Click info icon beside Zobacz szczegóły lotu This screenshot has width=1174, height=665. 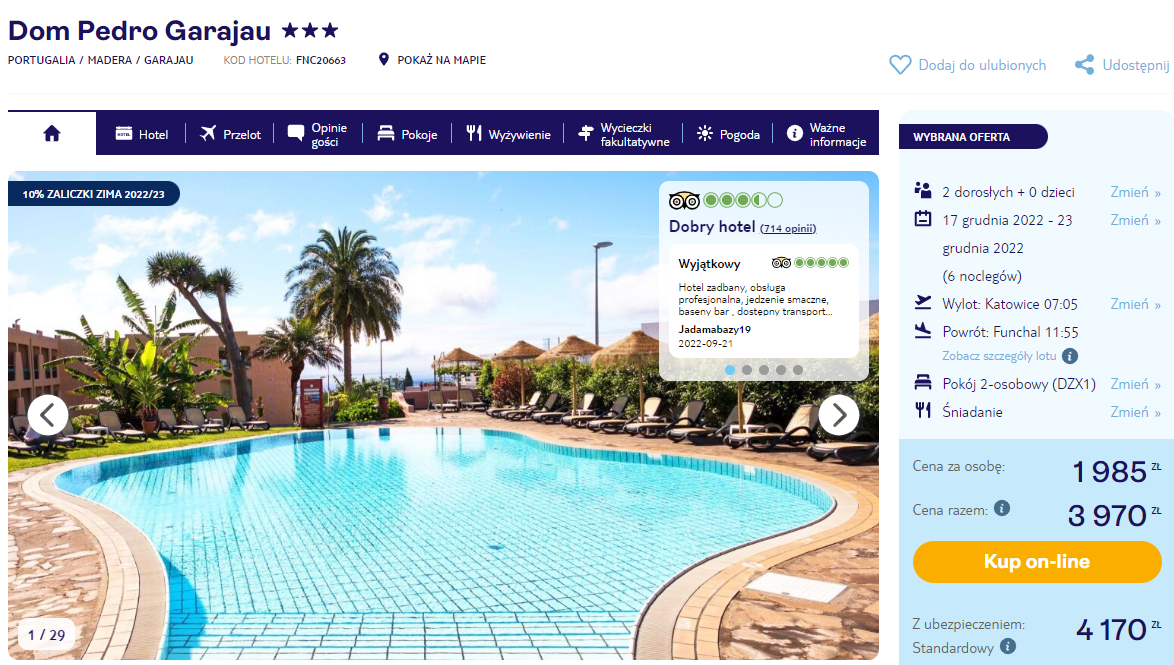[1071, 356]
